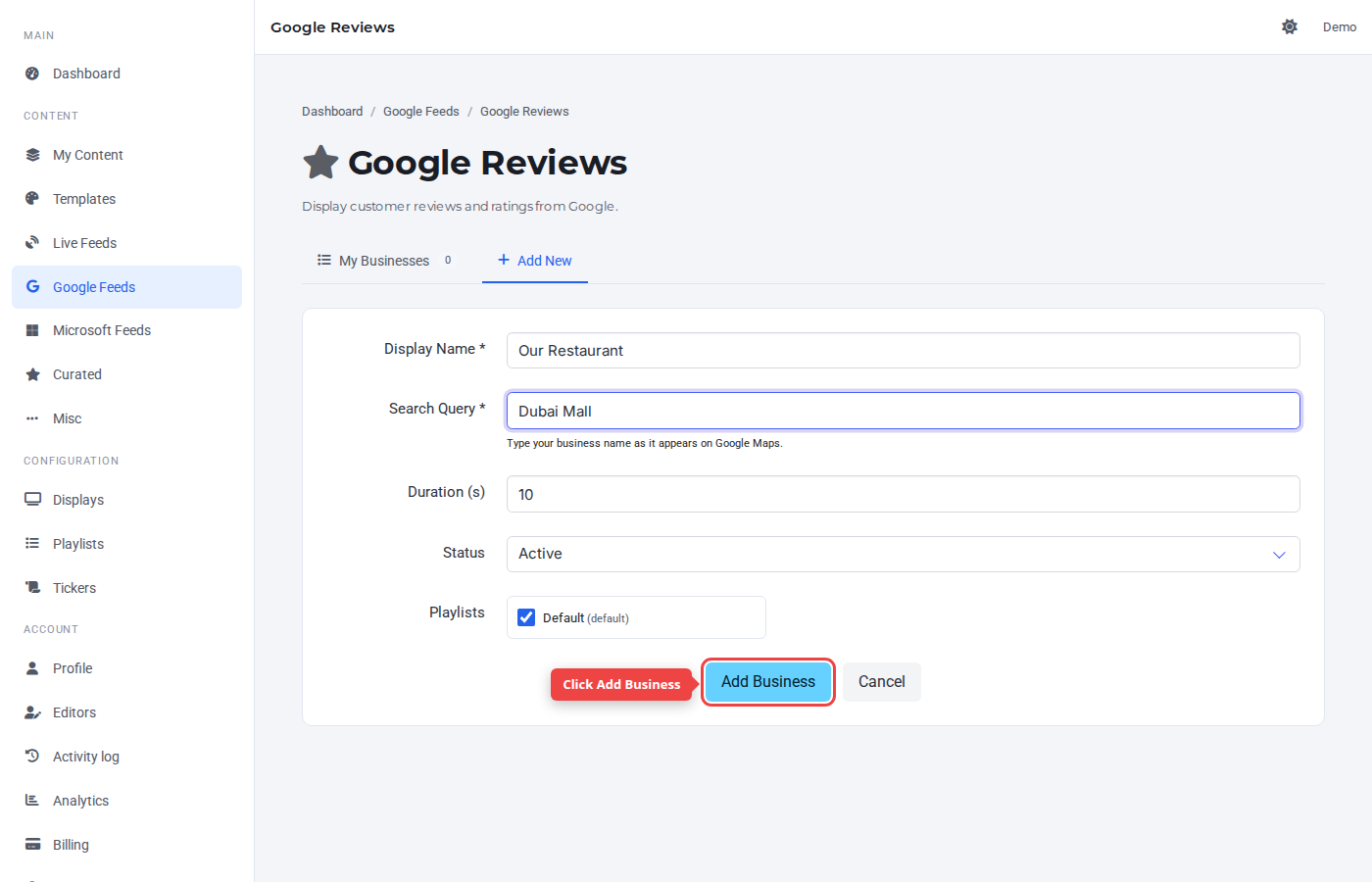Click the Misc ellipsis icon
This screenshot has width=1372, height=882.
(x=32, y=418)
